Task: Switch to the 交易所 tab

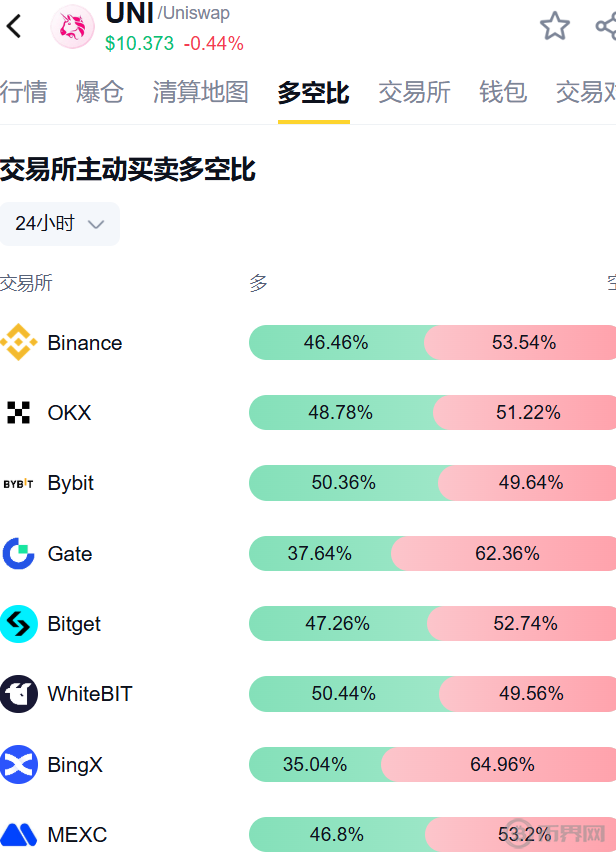Action: point(414,93)
